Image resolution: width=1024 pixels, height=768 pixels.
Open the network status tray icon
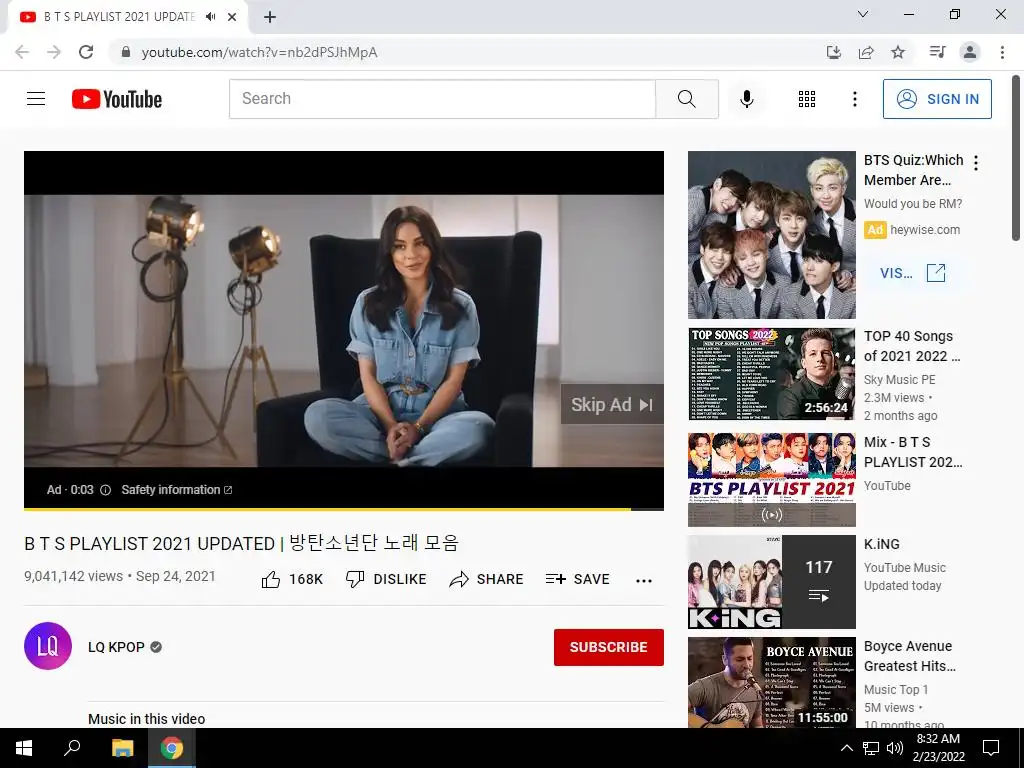[x=871, y=748]
